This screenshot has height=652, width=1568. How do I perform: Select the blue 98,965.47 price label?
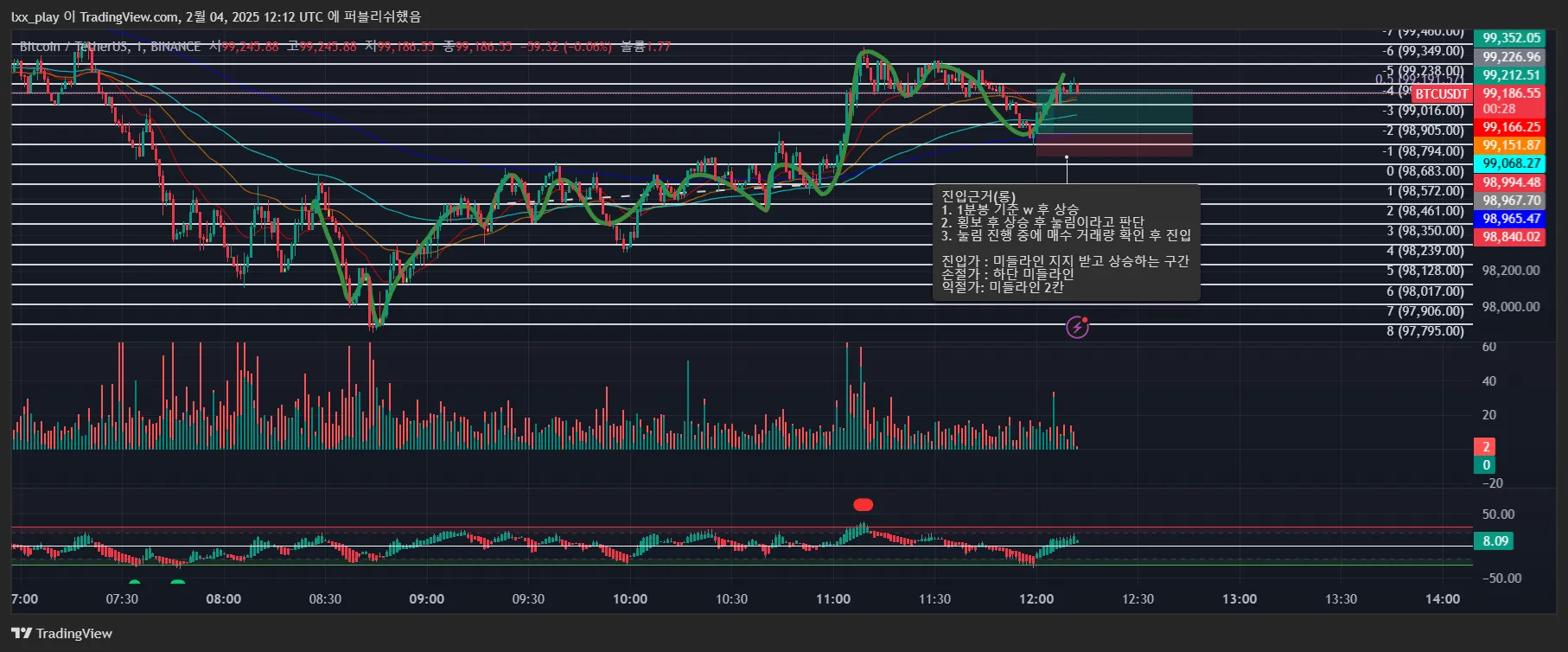(x=1511, y=219)
